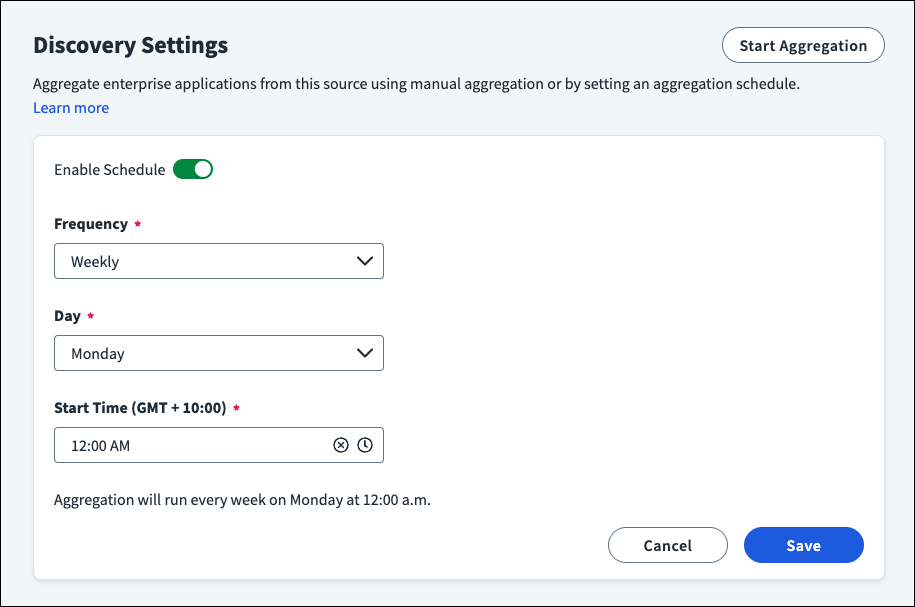Click the Start Aggregation button
The width and height of the screenshot is (915, 607).
click(803, 46)
